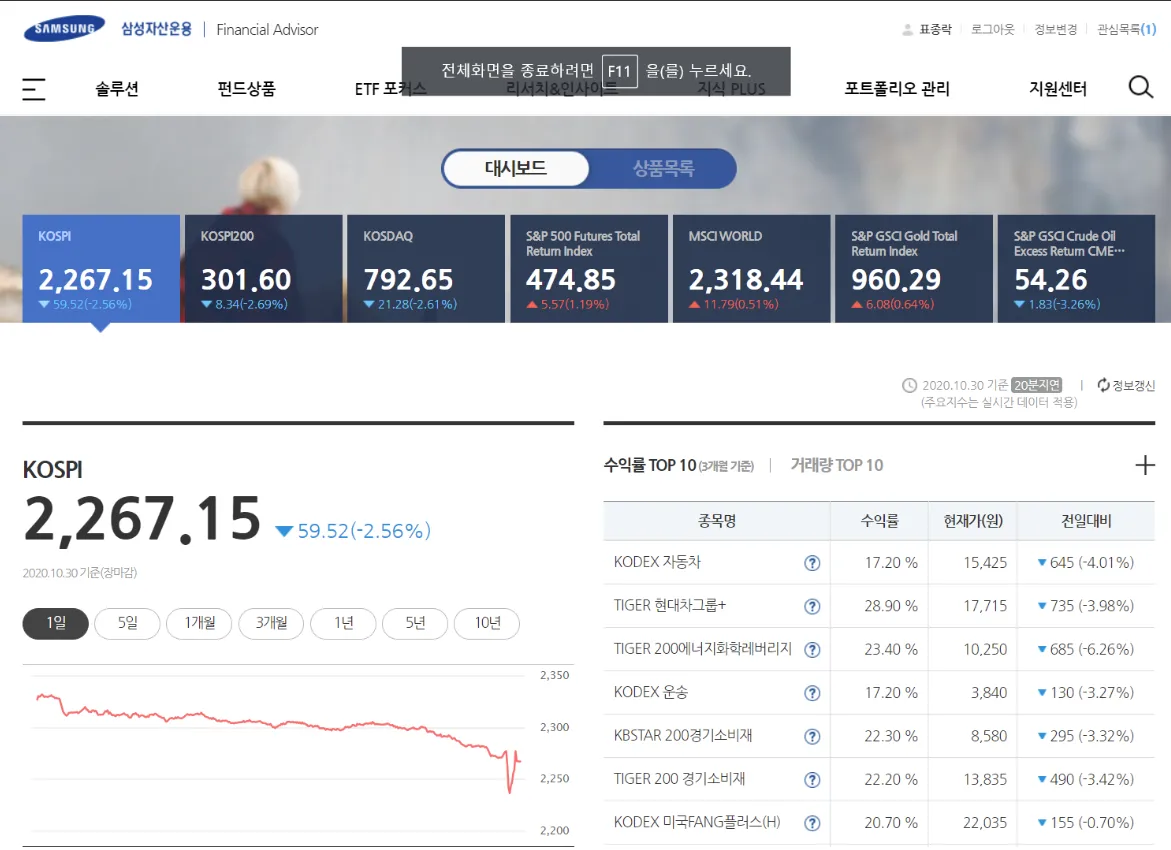The height and width of the screenshot is (850, 1171).
Task: Switch the view to 상품목록
Action: 663,168
